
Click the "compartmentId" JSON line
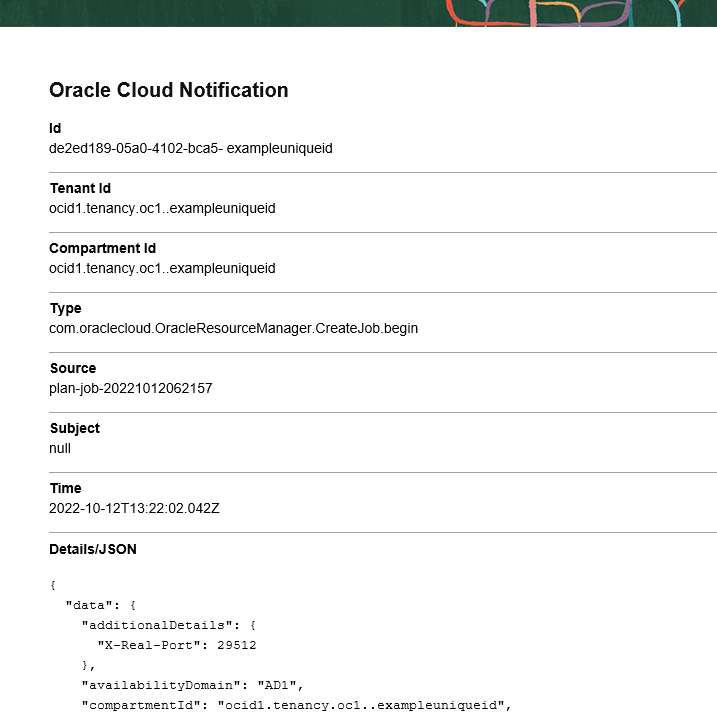pos(296,705)
